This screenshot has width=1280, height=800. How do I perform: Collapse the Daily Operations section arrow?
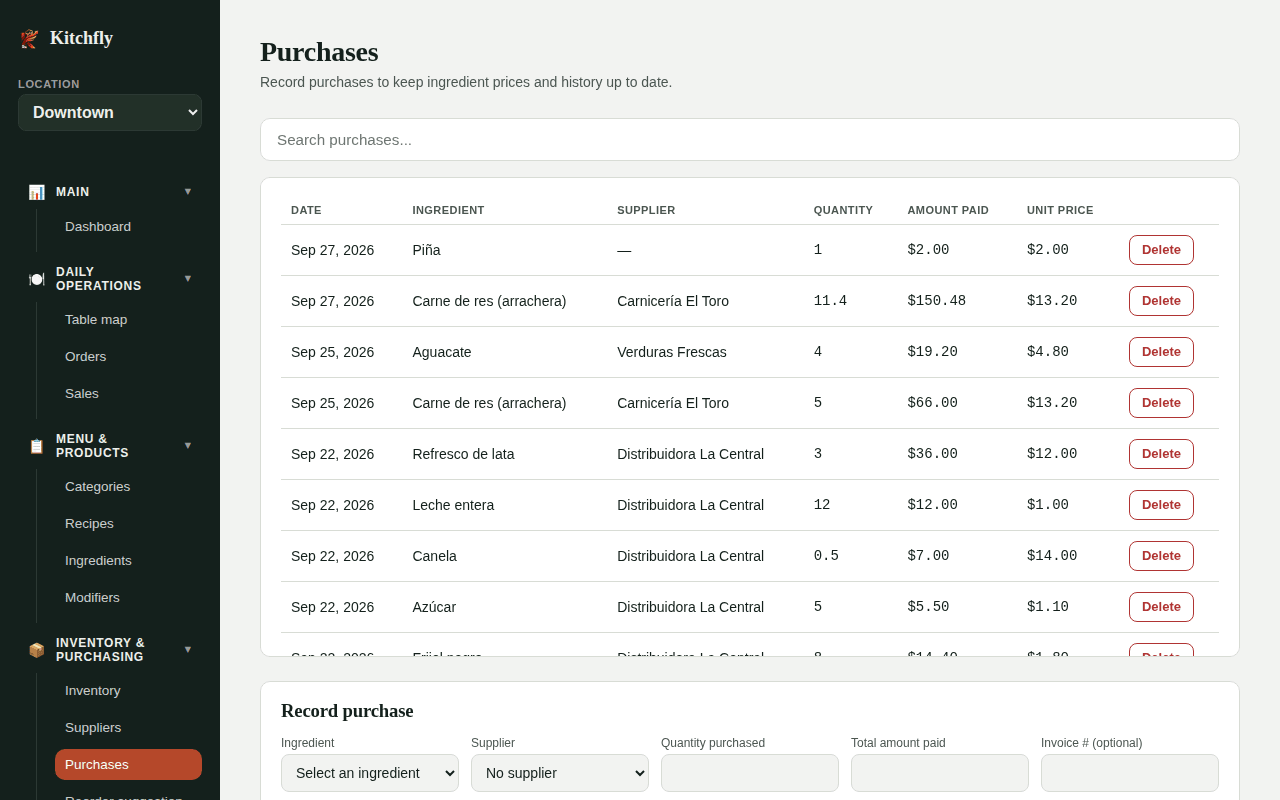point(188,278)
